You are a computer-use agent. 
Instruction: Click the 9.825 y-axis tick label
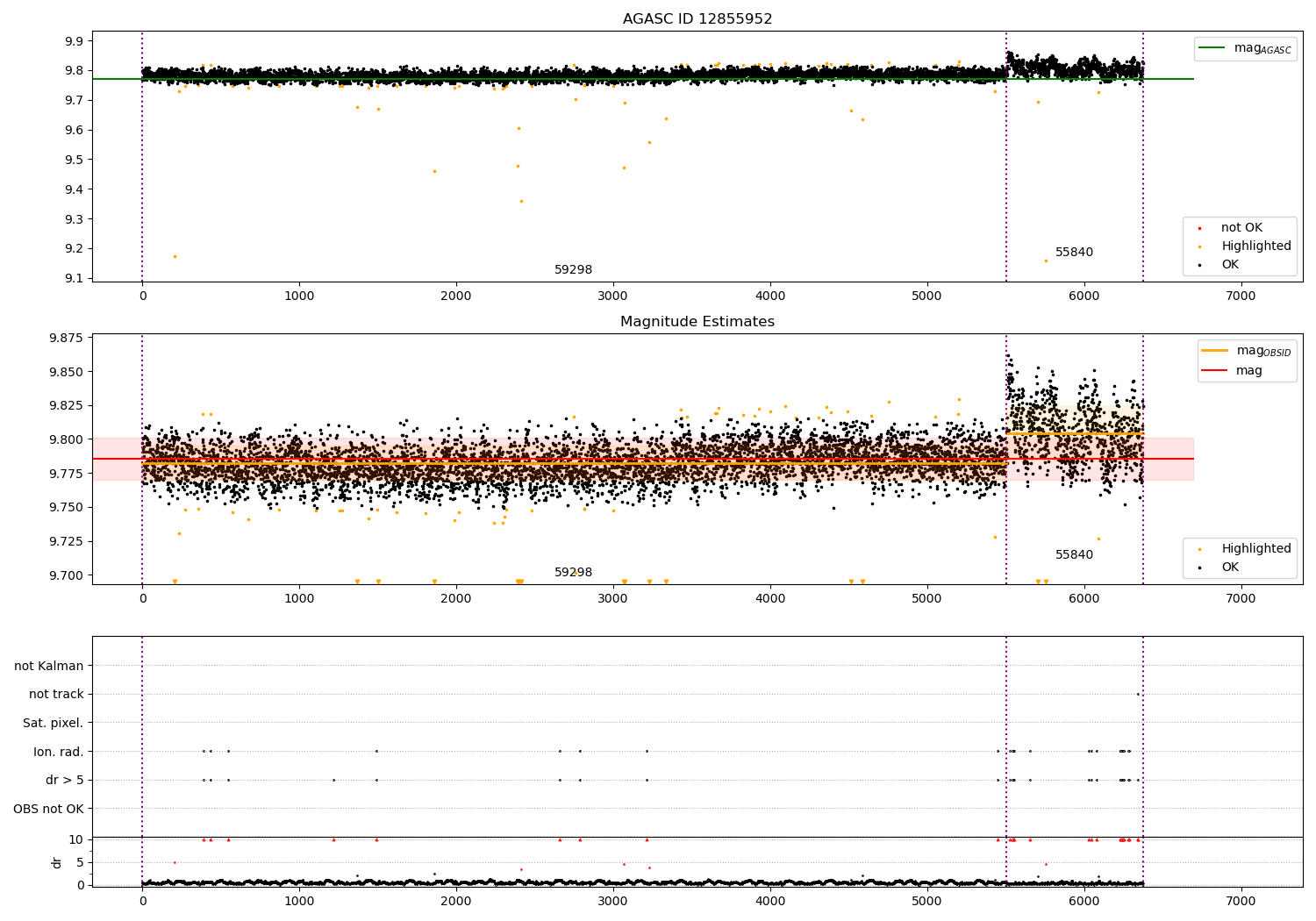(68, 405)
